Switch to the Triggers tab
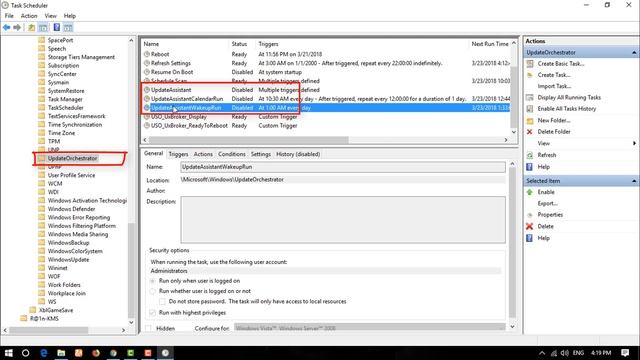The width and height of the screenshot is (640, 360). click(x=178, y=154)
